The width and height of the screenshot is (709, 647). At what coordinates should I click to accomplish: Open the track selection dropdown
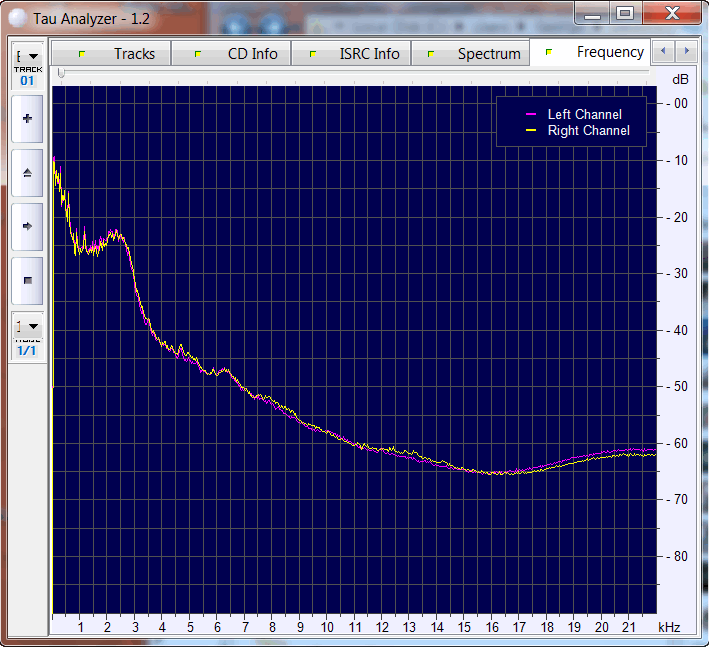point(28,57)
